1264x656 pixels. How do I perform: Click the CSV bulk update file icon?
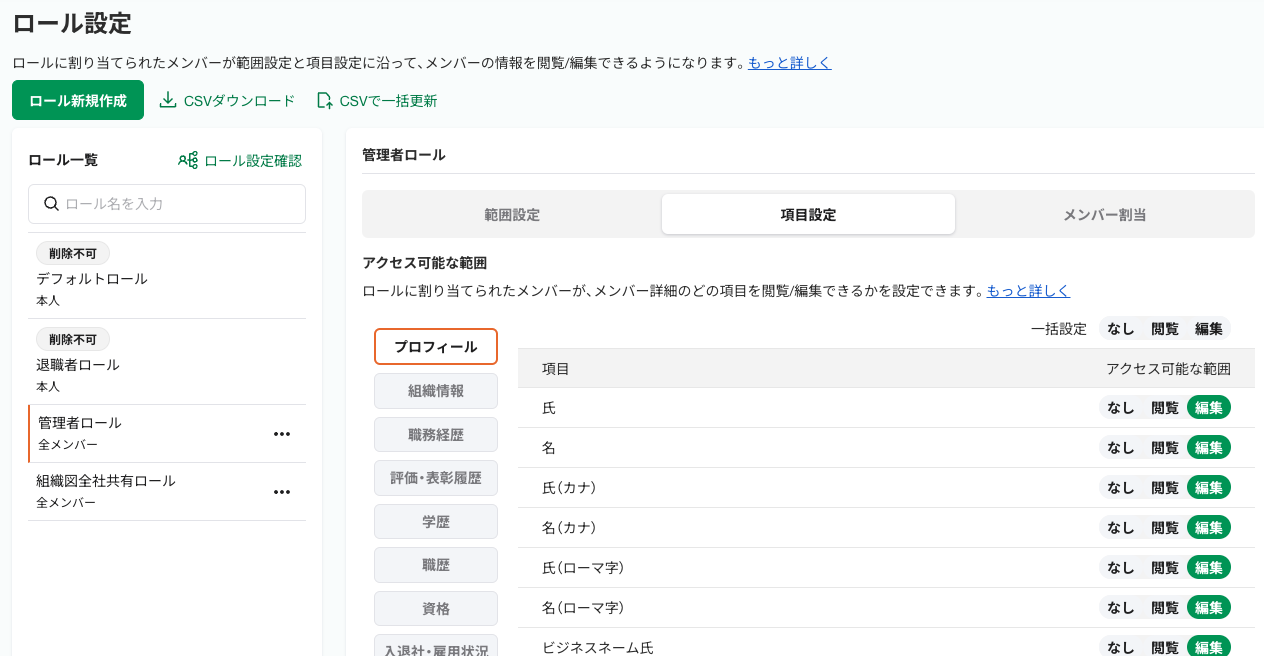coord(324,100)
